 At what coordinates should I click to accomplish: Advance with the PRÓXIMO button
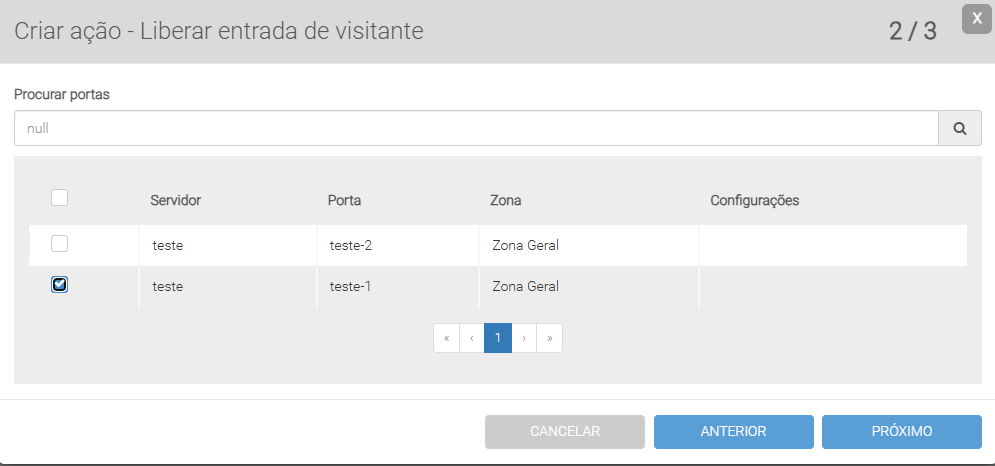(x=901, y=431)
